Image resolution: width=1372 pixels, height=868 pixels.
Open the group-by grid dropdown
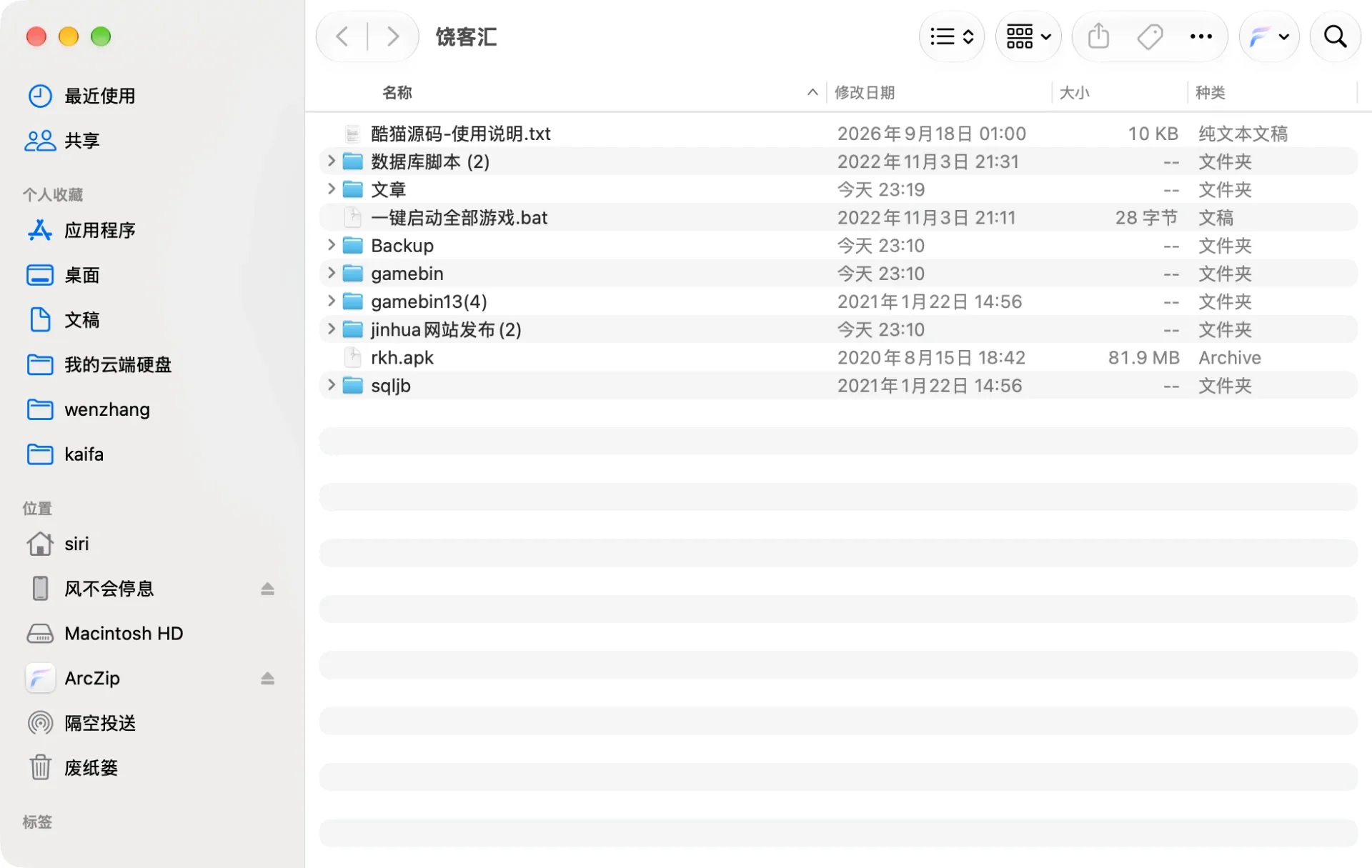1028,36
